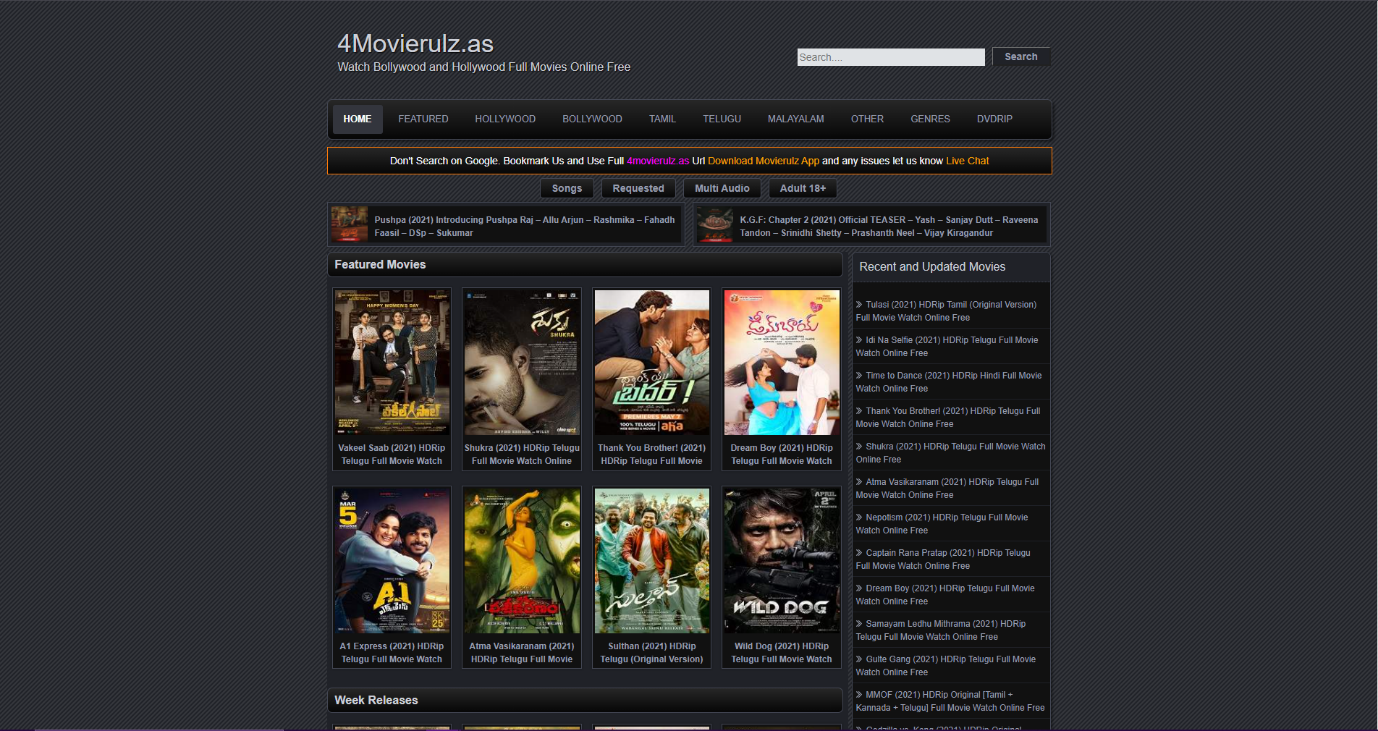
Task: Open the Vakeel Saab movie poster
Action: 392,362
